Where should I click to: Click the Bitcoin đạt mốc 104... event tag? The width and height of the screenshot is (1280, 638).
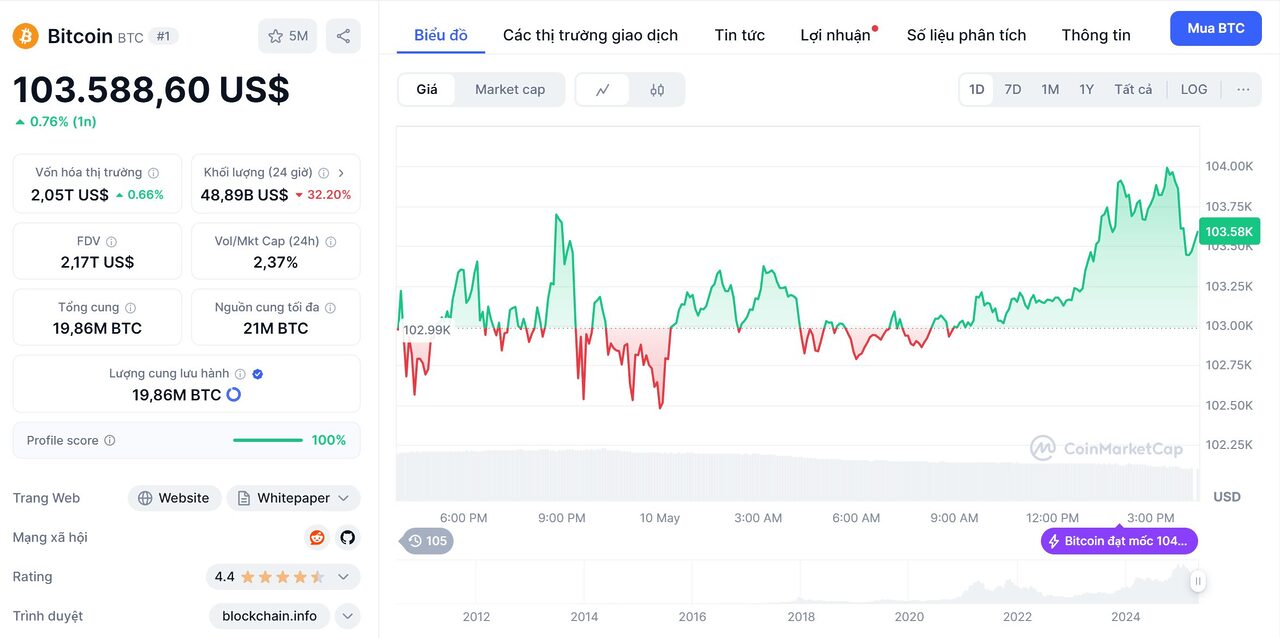coord(1119,541)
